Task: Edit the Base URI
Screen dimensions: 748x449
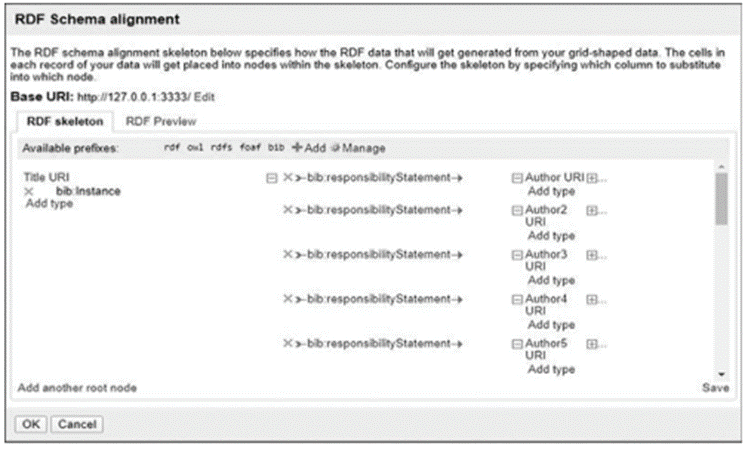Action: tap(205, 95)
